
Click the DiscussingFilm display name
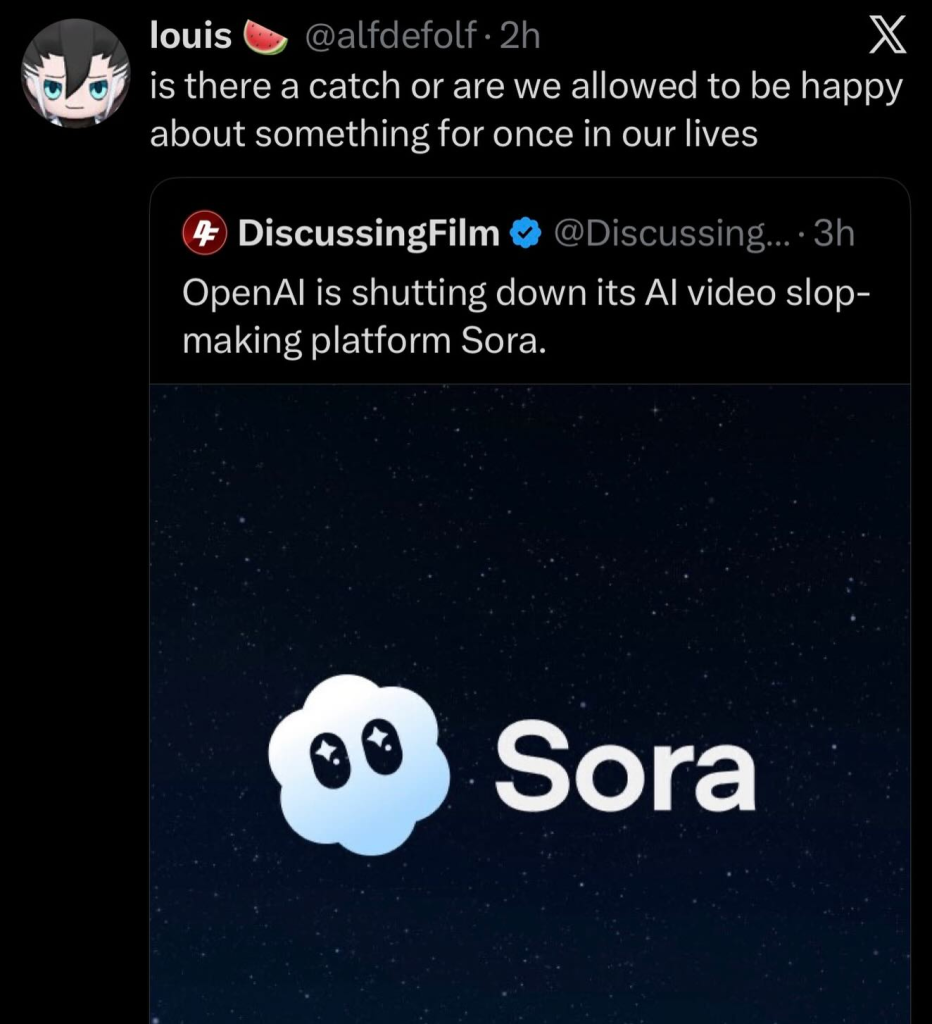coord(368,233)
